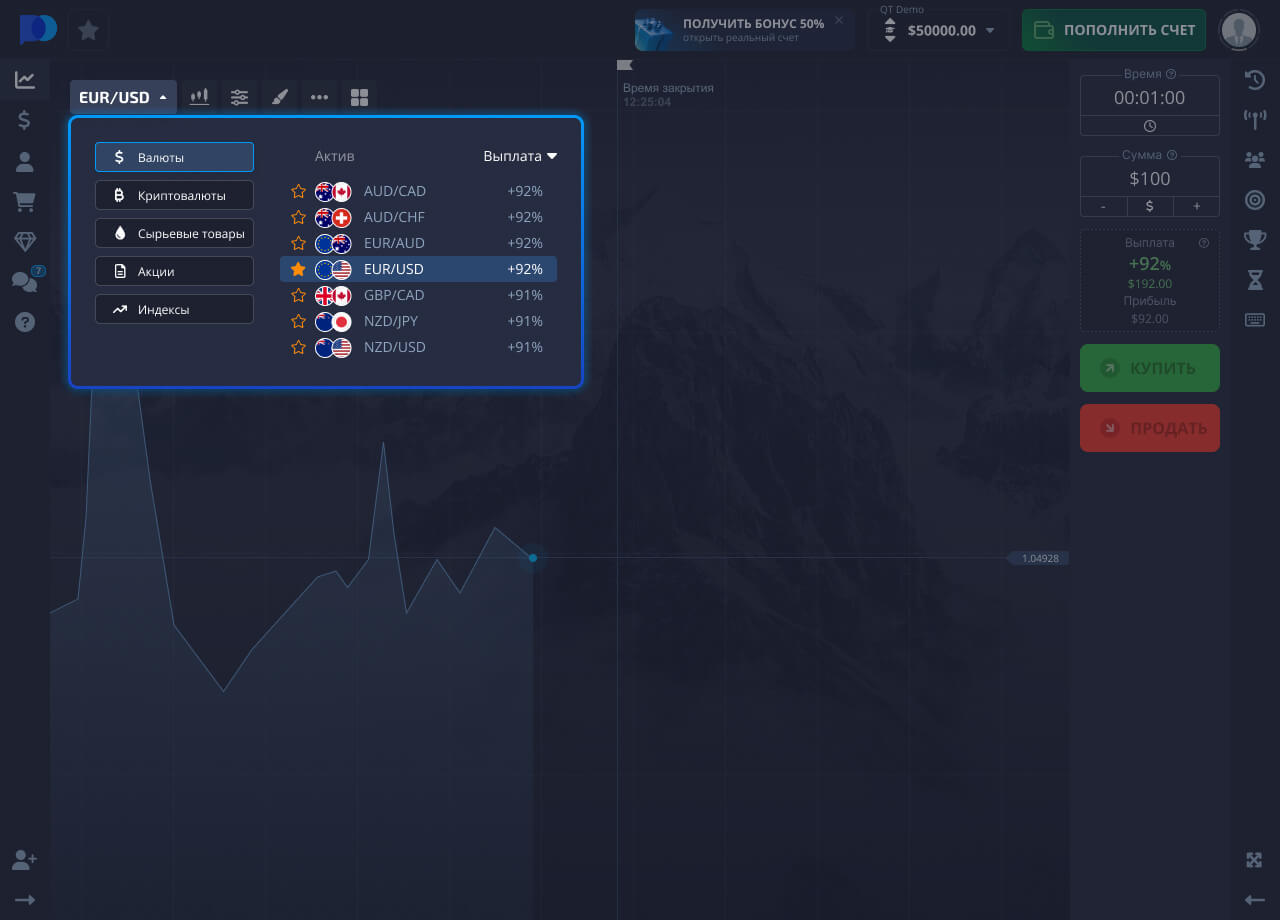Image resolution: width=1280 pixels, height=920 pixels.
Task: Switch to the Криптовалюты category
Action: pos(174,195)
